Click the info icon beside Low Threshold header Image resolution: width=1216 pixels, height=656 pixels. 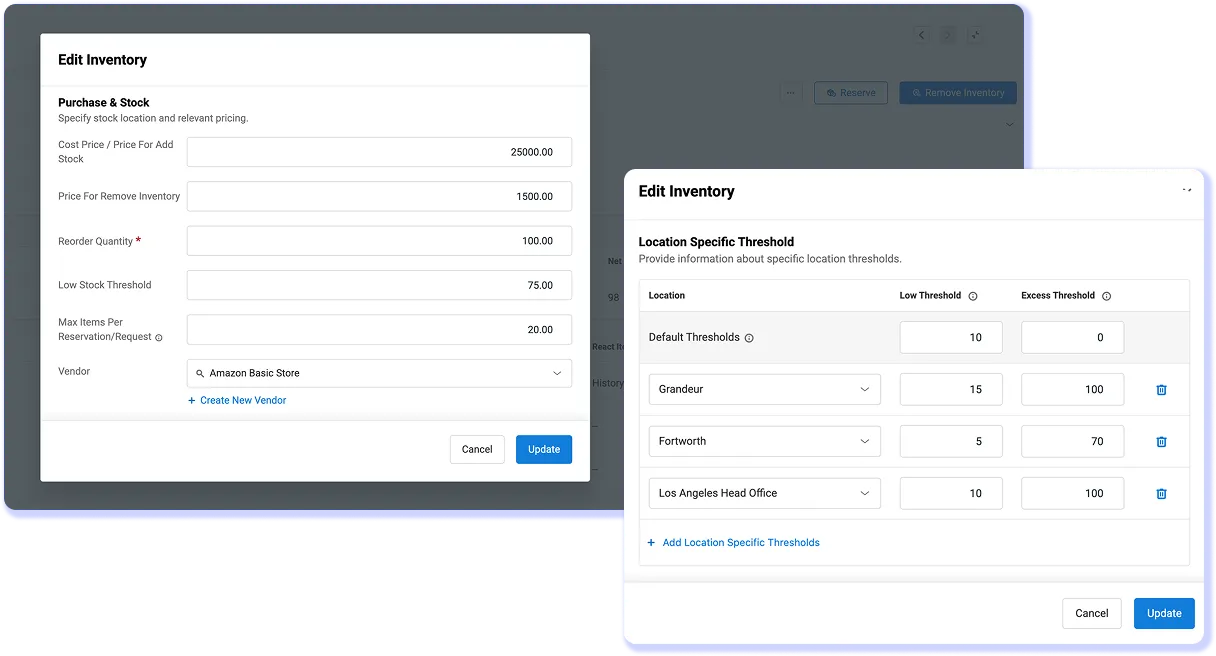[972, 295]
